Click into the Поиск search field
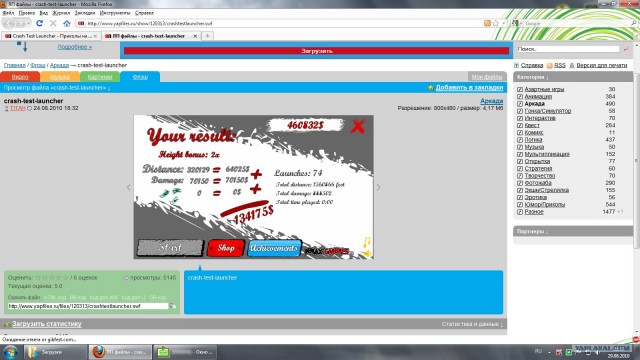This screenshot has height=360, width=640. (568, 49)
